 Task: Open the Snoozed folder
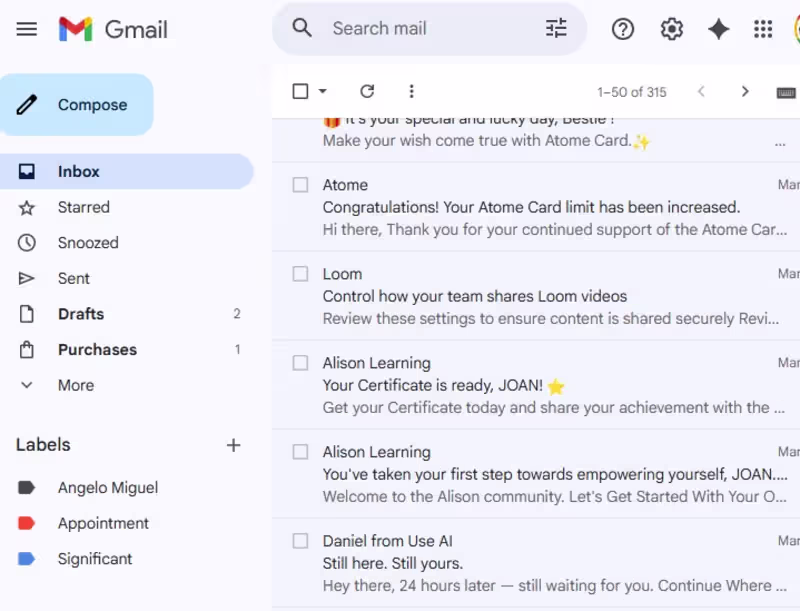click(127, 243)
